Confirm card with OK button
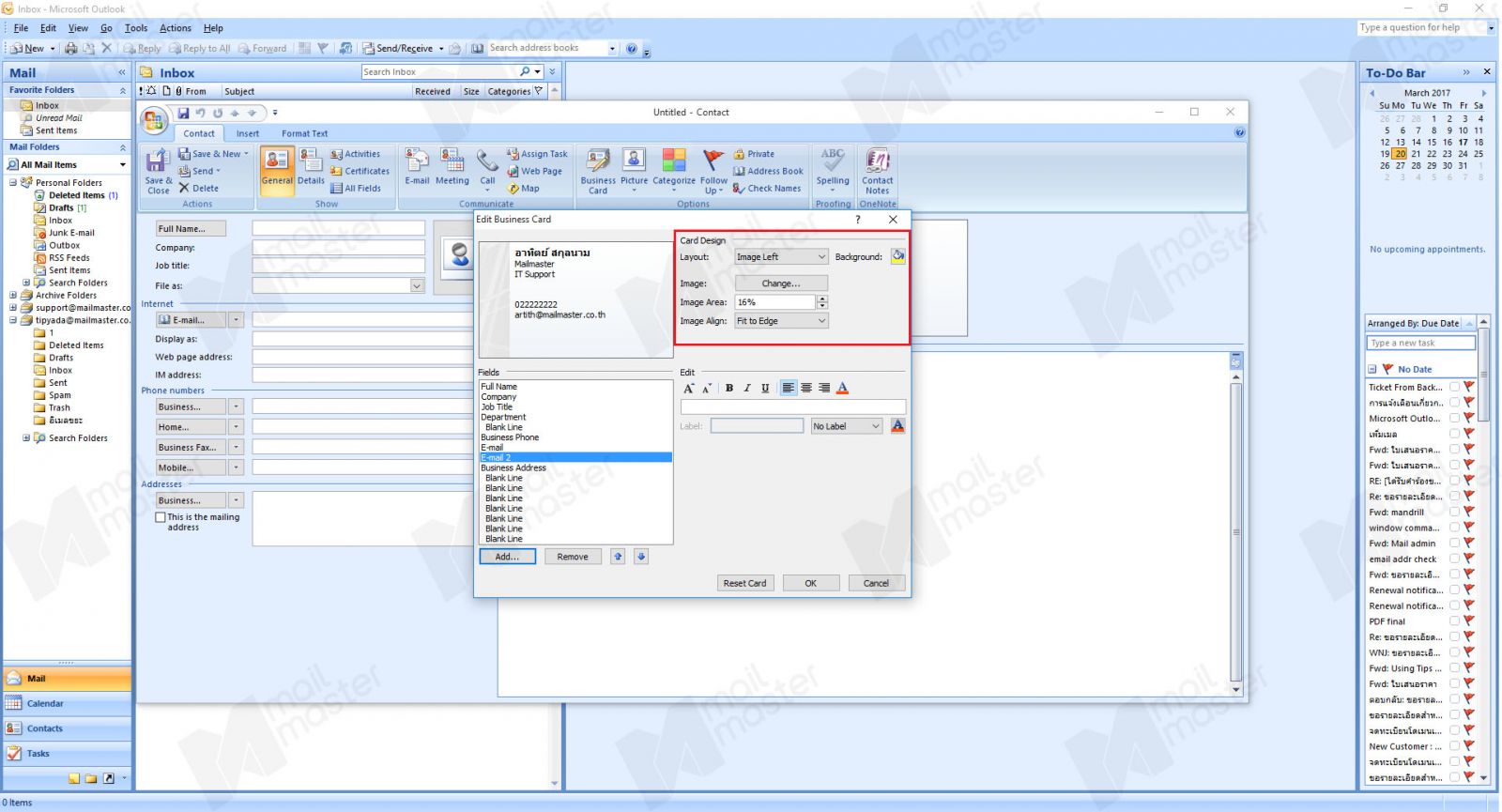This screenshot has width=1502, height=812. (x=810, y=583)
